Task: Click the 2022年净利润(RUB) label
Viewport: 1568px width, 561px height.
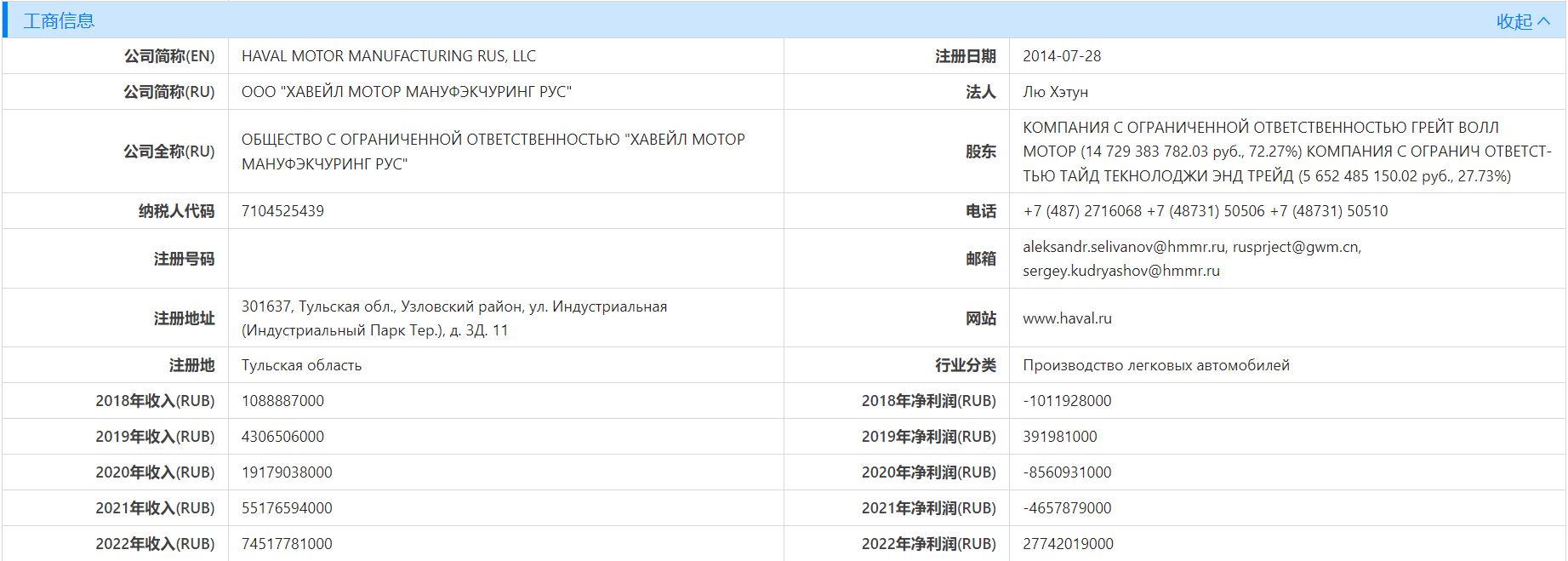Action: pos(929,544)
